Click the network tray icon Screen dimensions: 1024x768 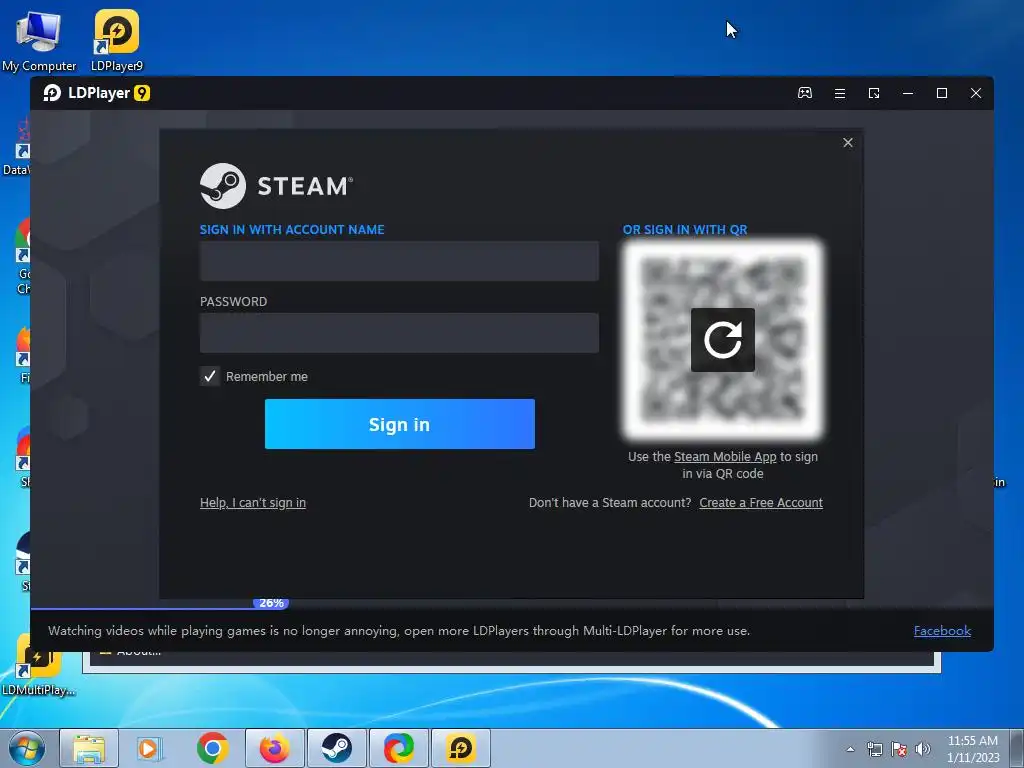[x=874, y=749]
